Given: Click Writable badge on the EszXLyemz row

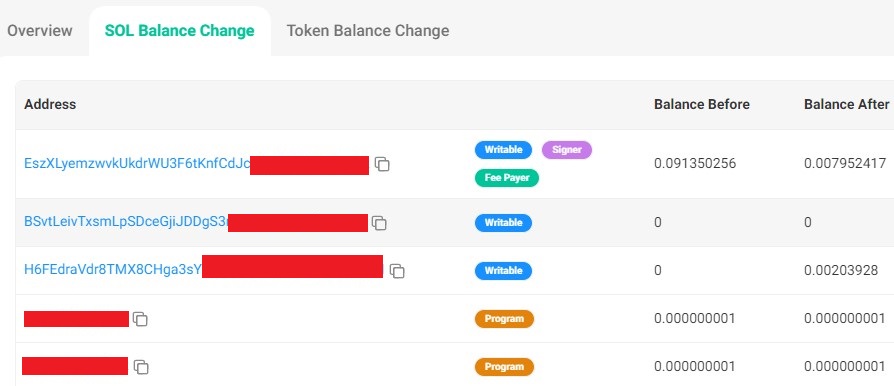Looking at the screenshot, I should 503,150.
